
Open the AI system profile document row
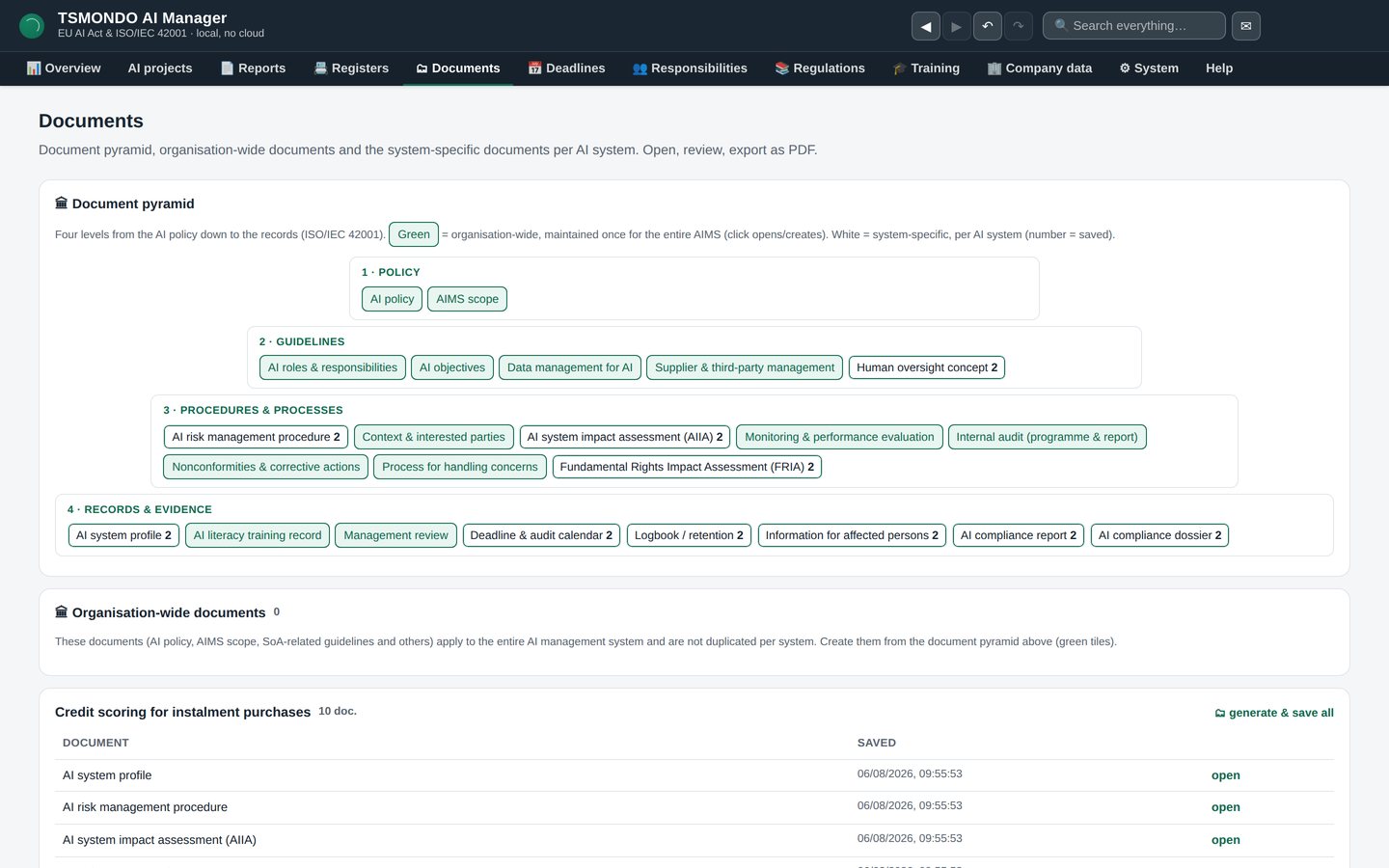pyautogui.click(x=694, y=775)
